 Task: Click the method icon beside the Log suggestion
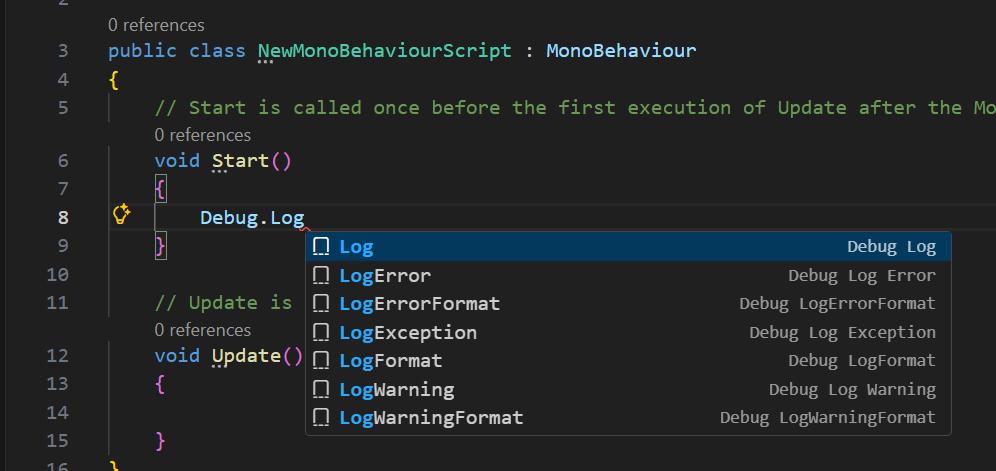[321, 247]
